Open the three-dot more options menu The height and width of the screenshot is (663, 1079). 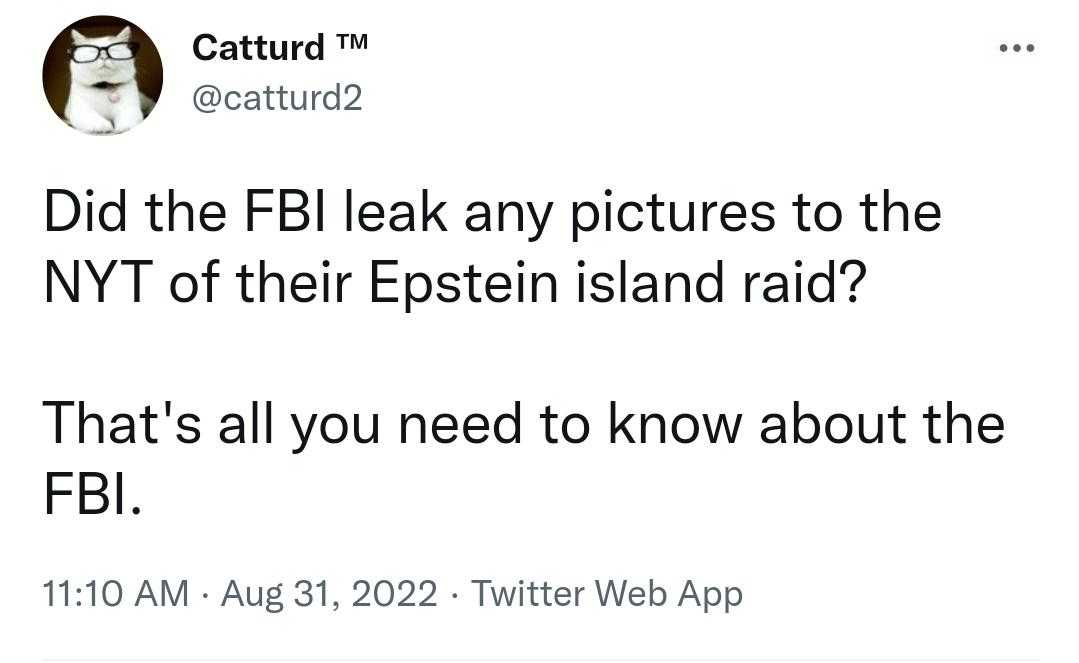coord(1017,48)
